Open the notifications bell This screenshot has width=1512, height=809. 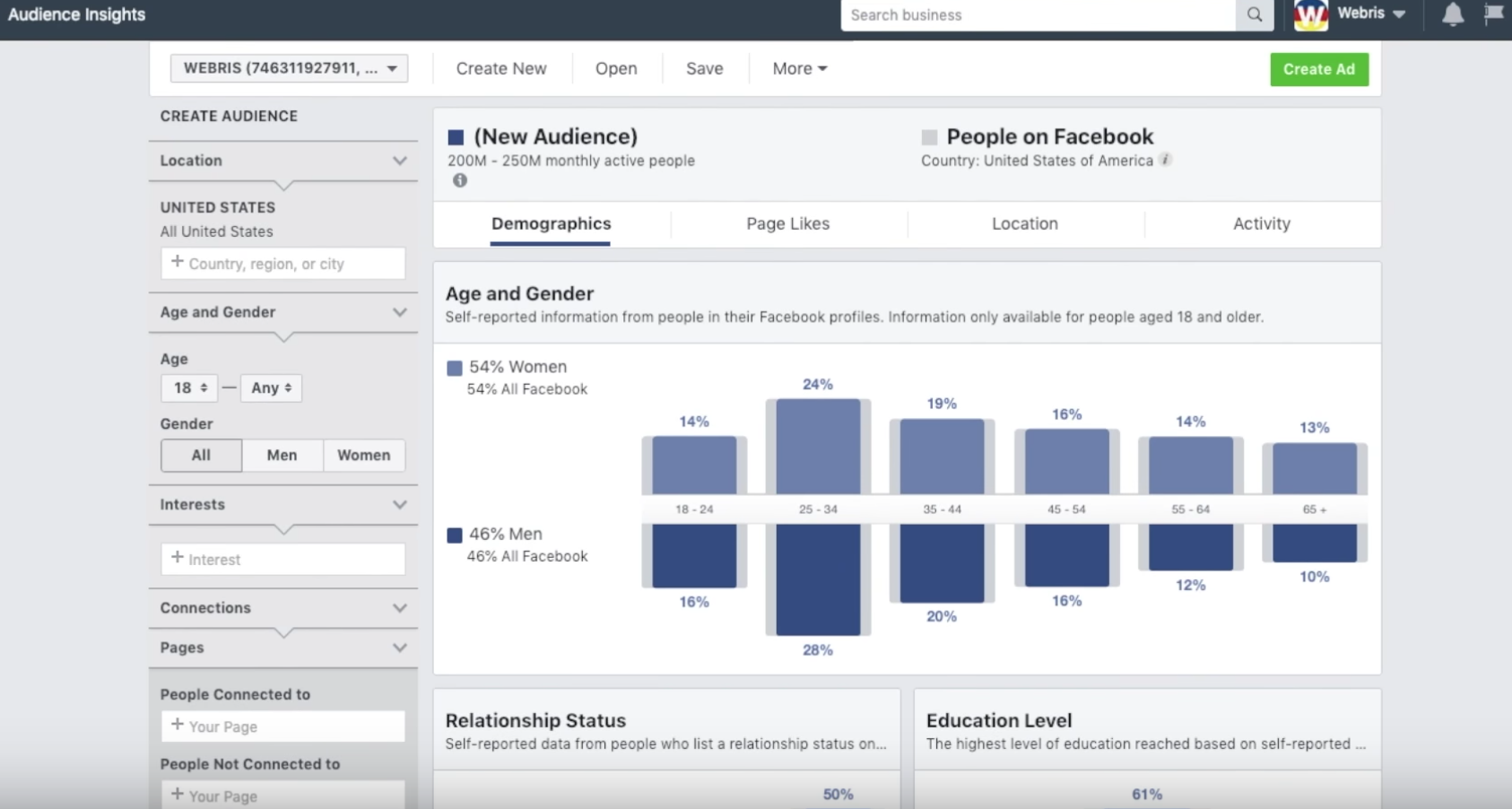pos(1453,14)
